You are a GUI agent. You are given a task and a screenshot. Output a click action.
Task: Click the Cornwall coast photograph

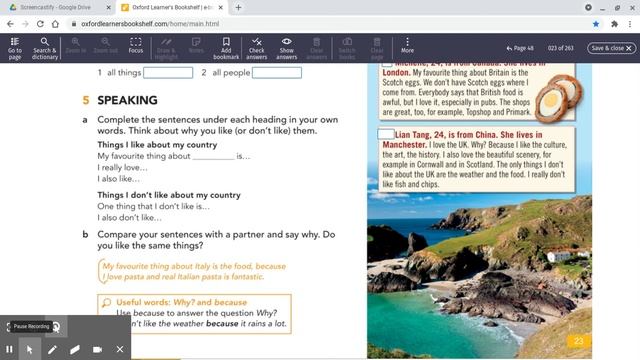point(479,276)
